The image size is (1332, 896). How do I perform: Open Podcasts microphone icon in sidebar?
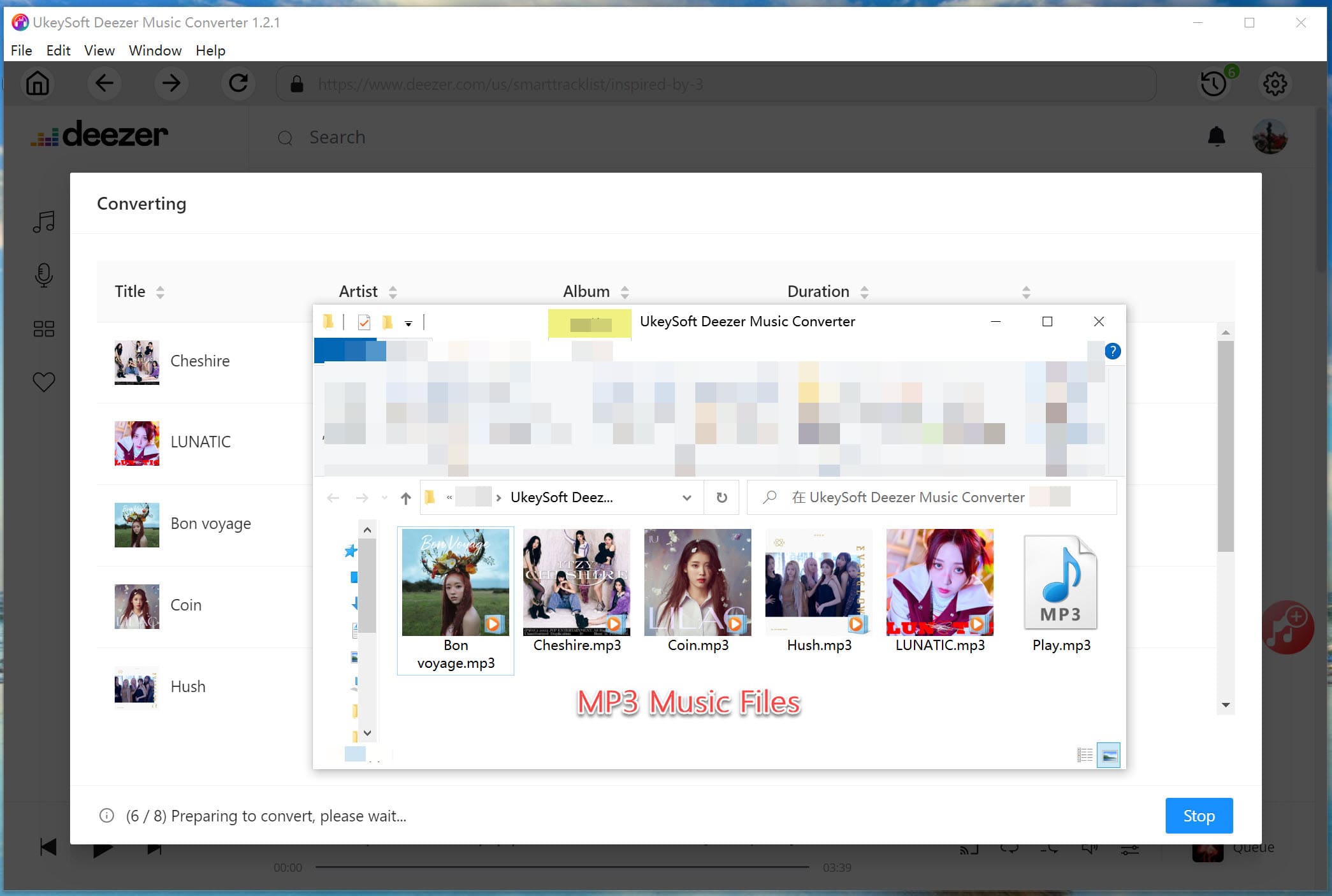coord(44,275)
